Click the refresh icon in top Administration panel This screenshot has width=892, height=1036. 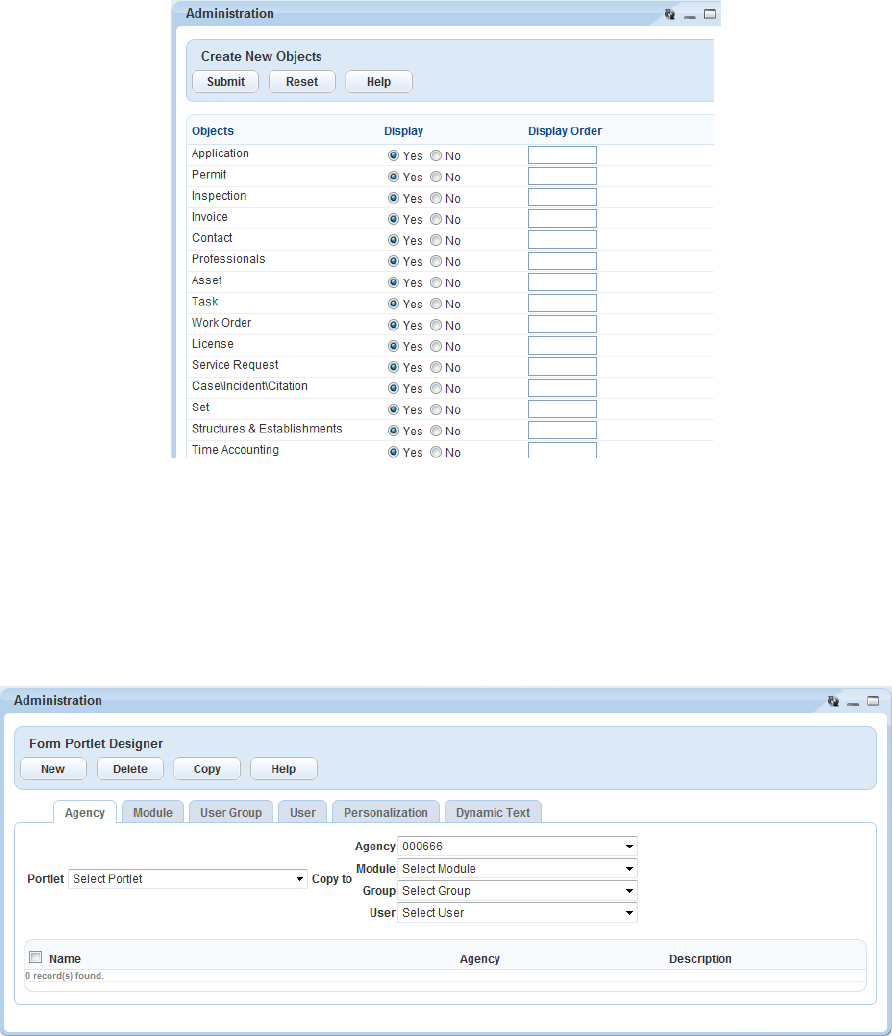click(669, 14)
